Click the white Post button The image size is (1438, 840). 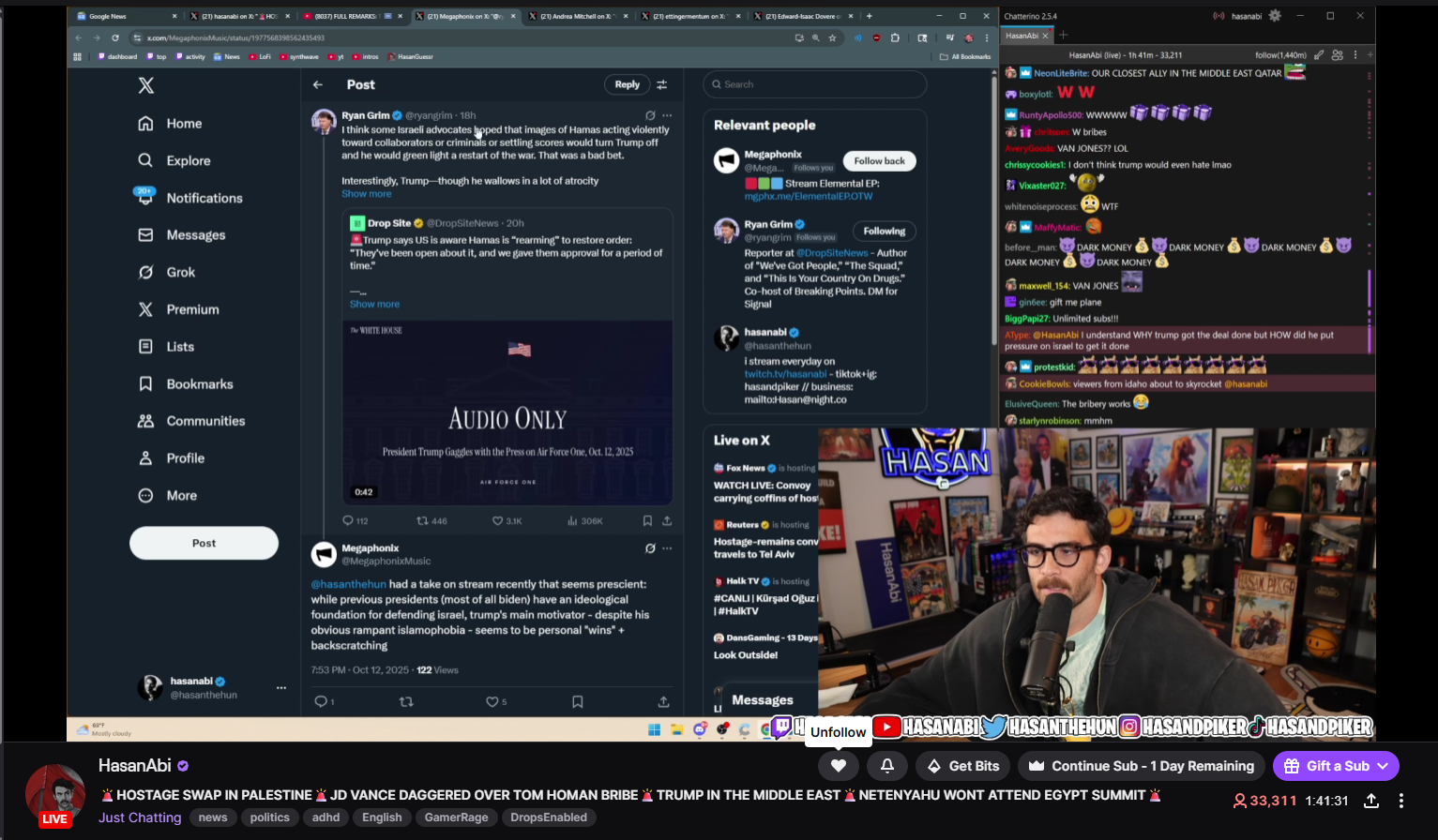point(204,543)
